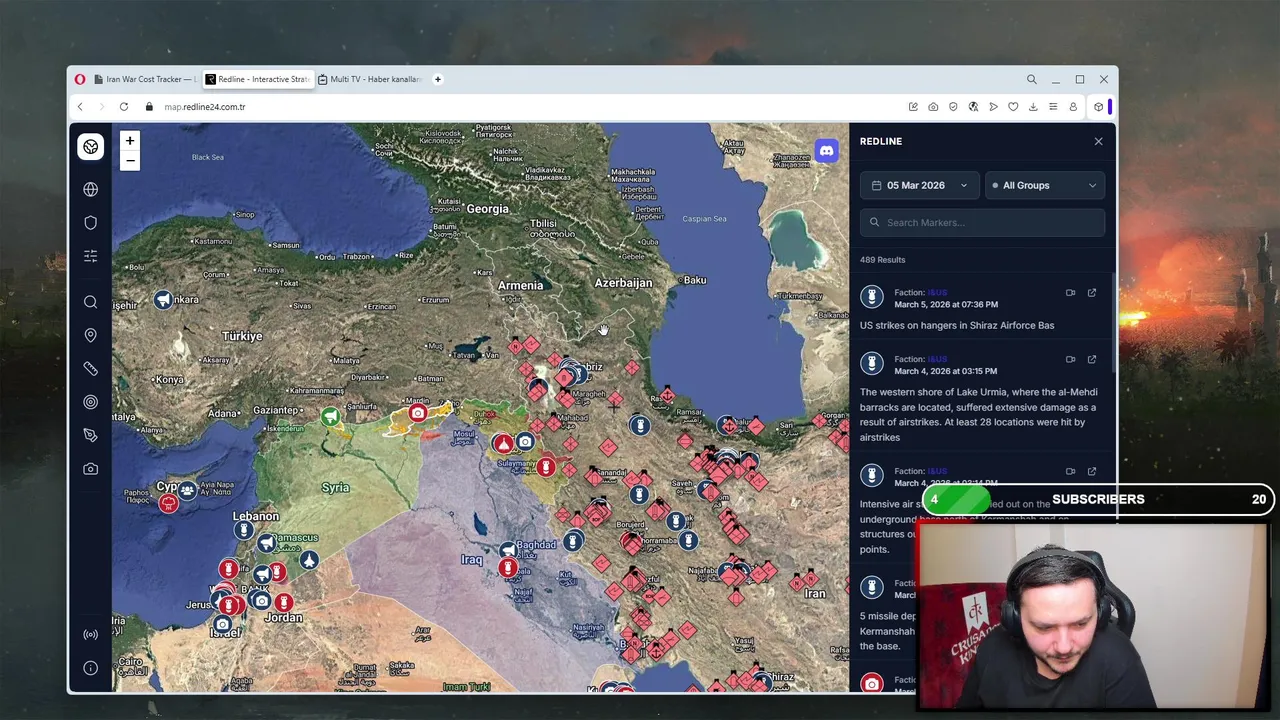Click the green marker near Gaziantep
The height and width of the screenshot is (720, 1280).
(330, 417)
